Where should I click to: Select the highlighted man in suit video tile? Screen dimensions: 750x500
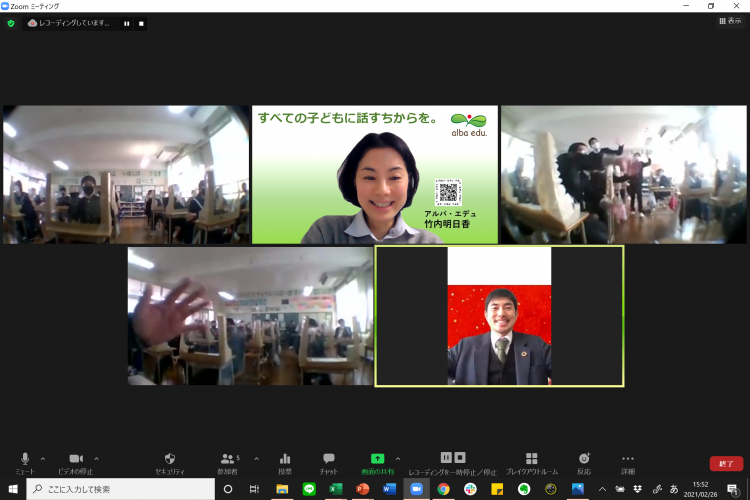tap(499, 316)
